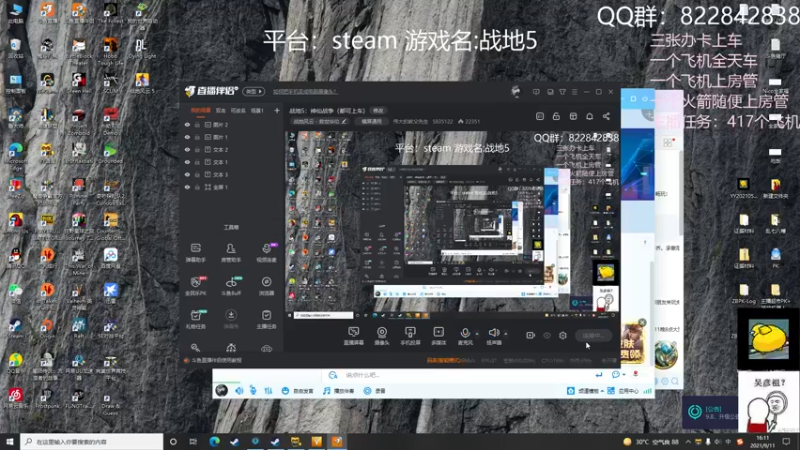Viewport: 800px width, 450px height.
Task: Click the notification bell icon above preview
Action: click(x=589, y=116)
